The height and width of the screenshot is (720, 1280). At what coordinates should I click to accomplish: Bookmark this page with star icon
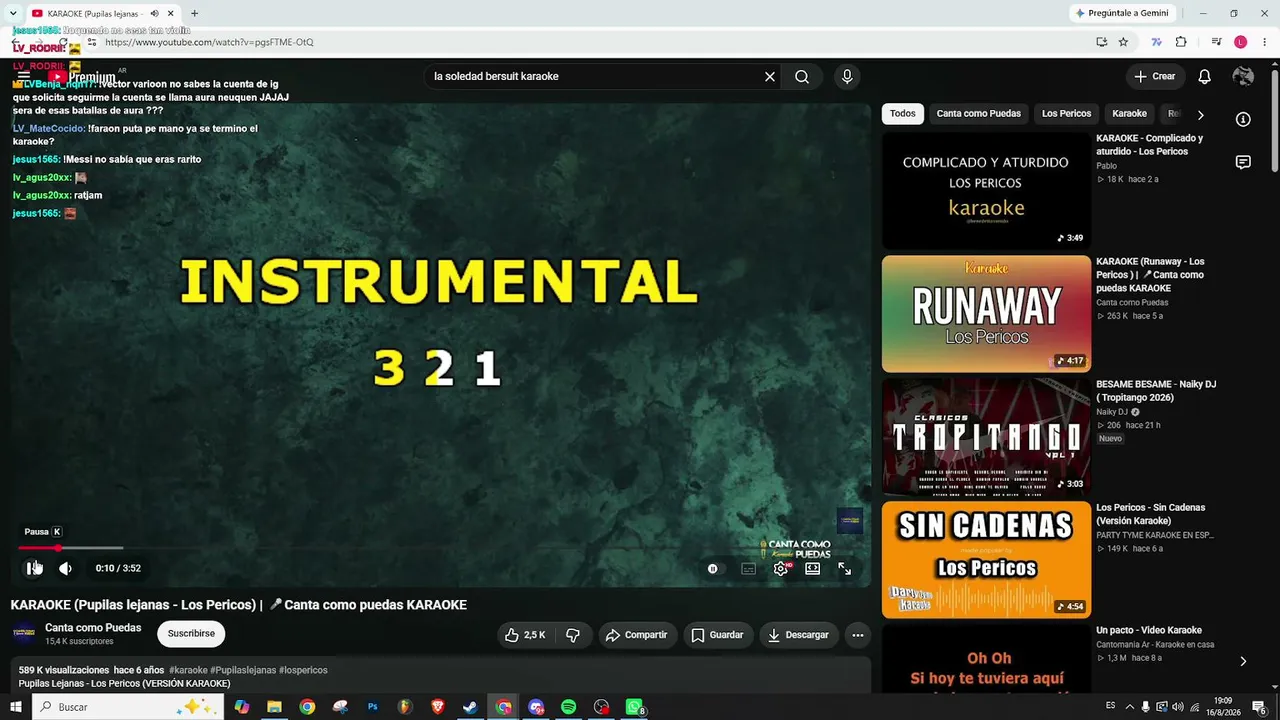[1123, 42]
